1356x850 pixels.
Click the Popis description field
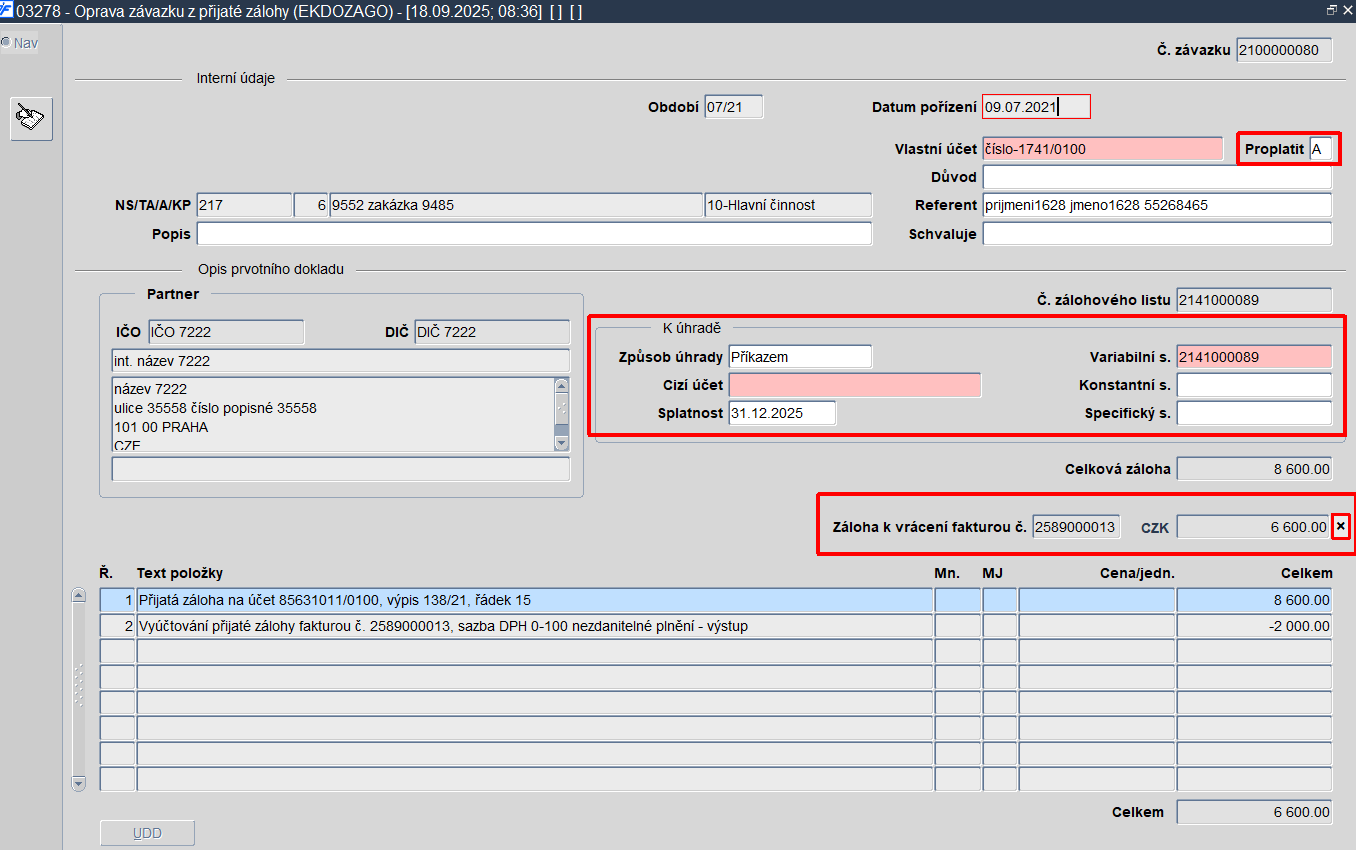pyautogui.click(x=534, y=233)
